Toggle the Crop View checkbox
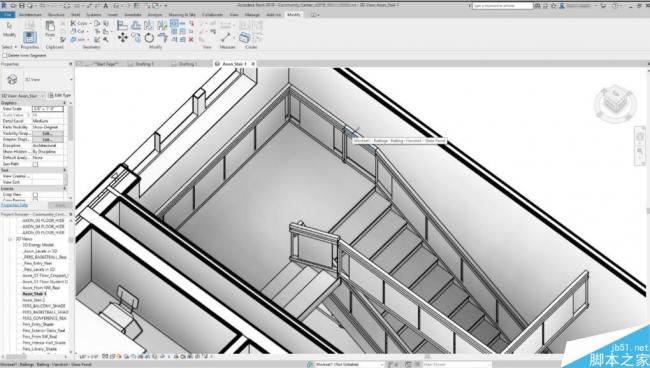Screen dimensions: 650x368 (35, 194)
